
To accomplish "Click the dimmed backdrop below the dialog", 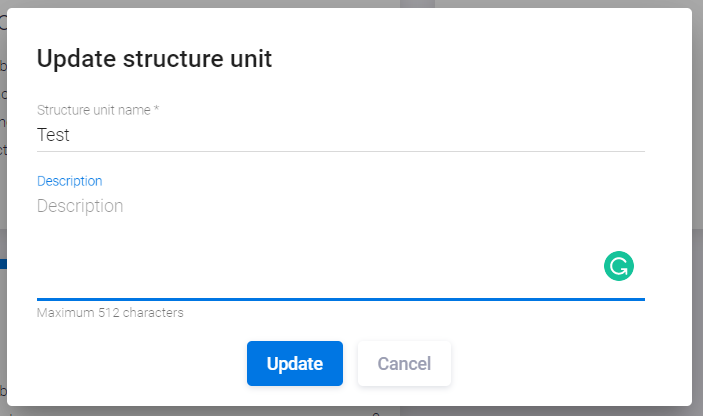I will 350,411.
